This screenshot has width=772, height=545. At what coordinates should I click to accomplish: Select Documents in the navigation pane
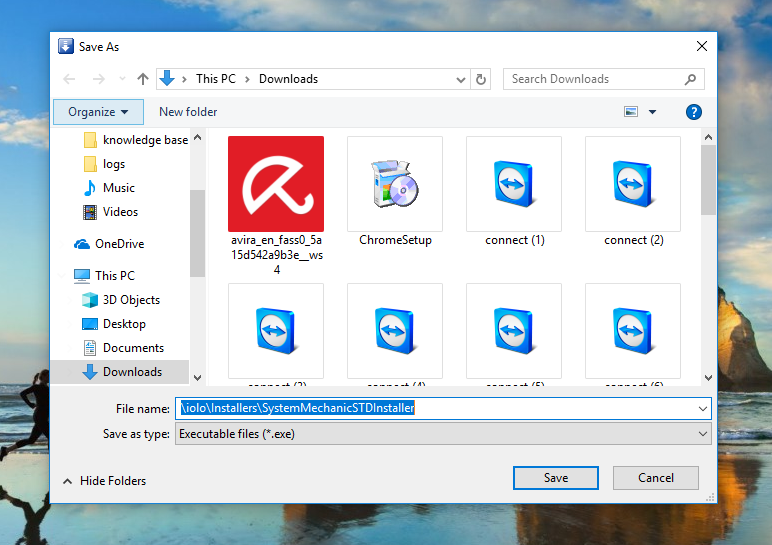point(123,348)
